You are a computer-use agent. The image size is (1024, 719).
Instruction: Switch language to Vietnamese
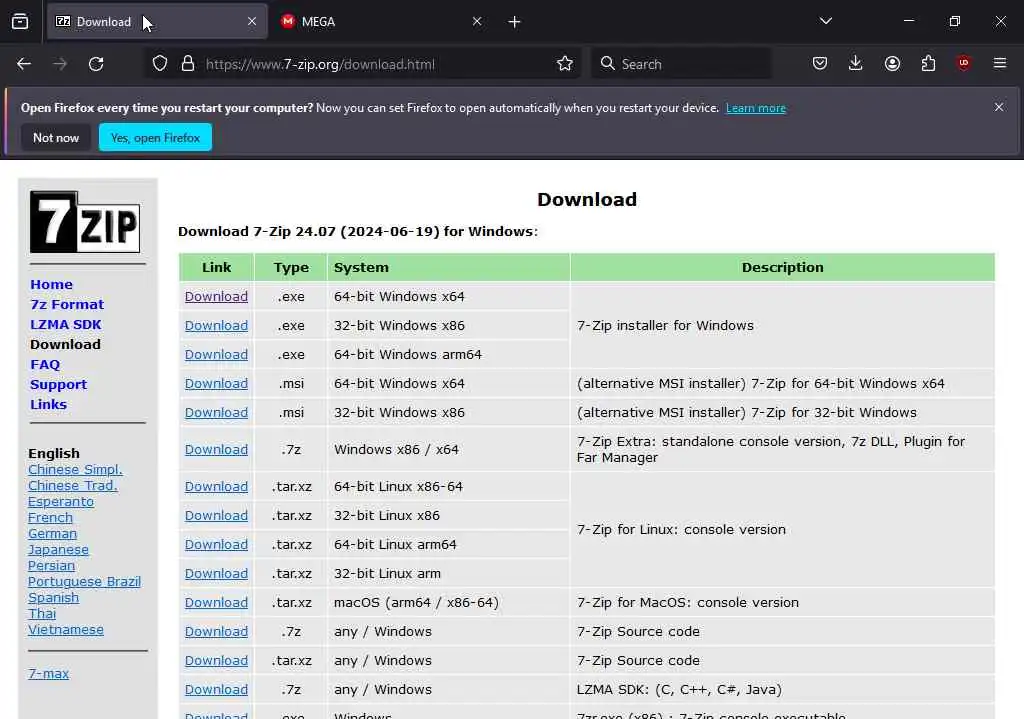pos(65,630)
